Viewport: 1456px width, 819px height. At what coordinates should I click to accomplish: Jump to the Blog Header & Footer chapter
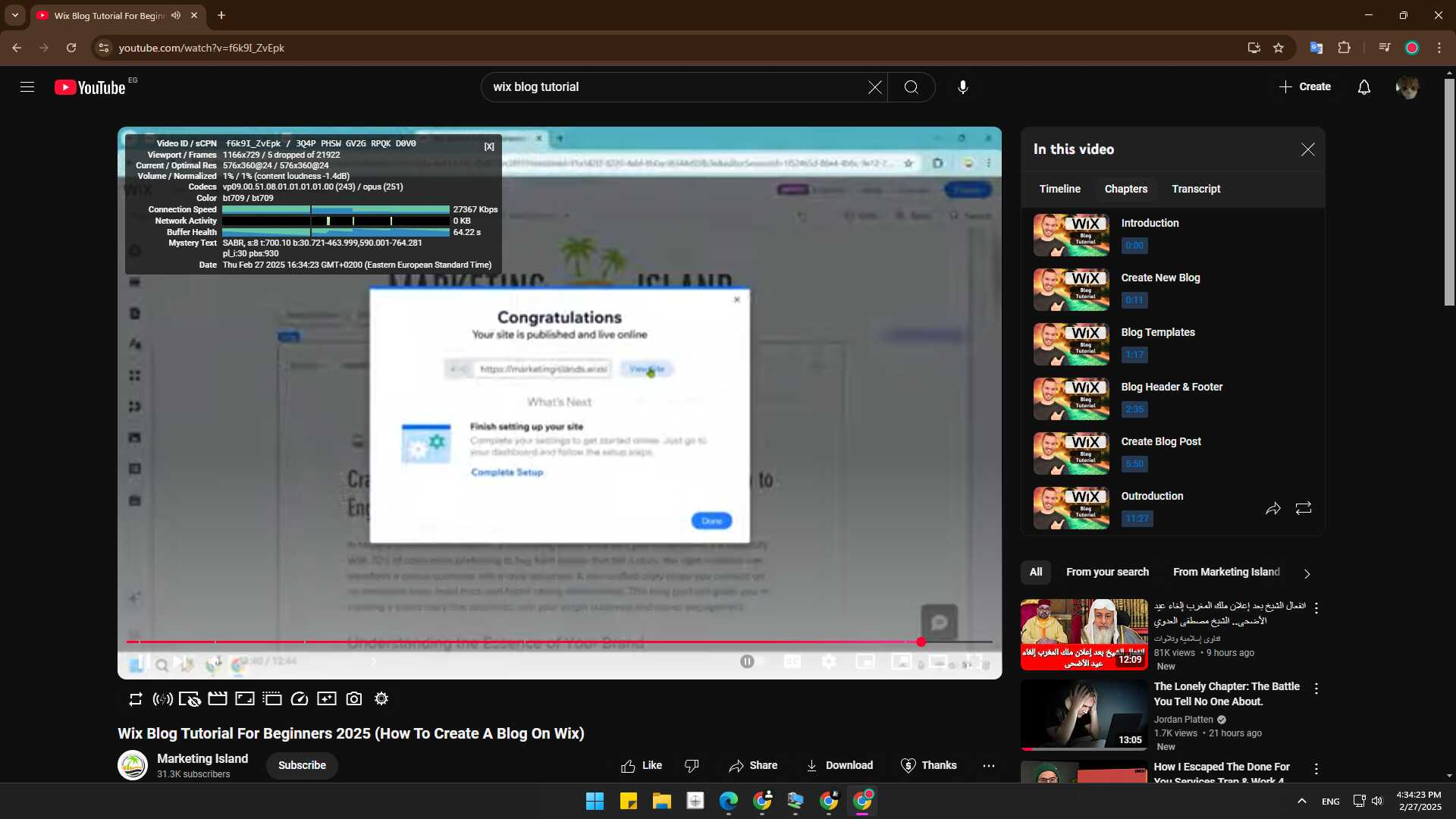(x=1172, y=399)
